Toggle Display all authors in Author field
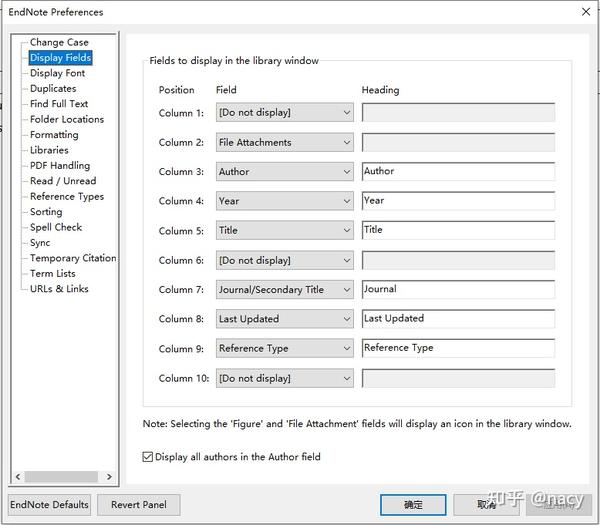Image resolution: width=600 pixels, height=525 pixels. pyautogui.click(x=148, y=457)
